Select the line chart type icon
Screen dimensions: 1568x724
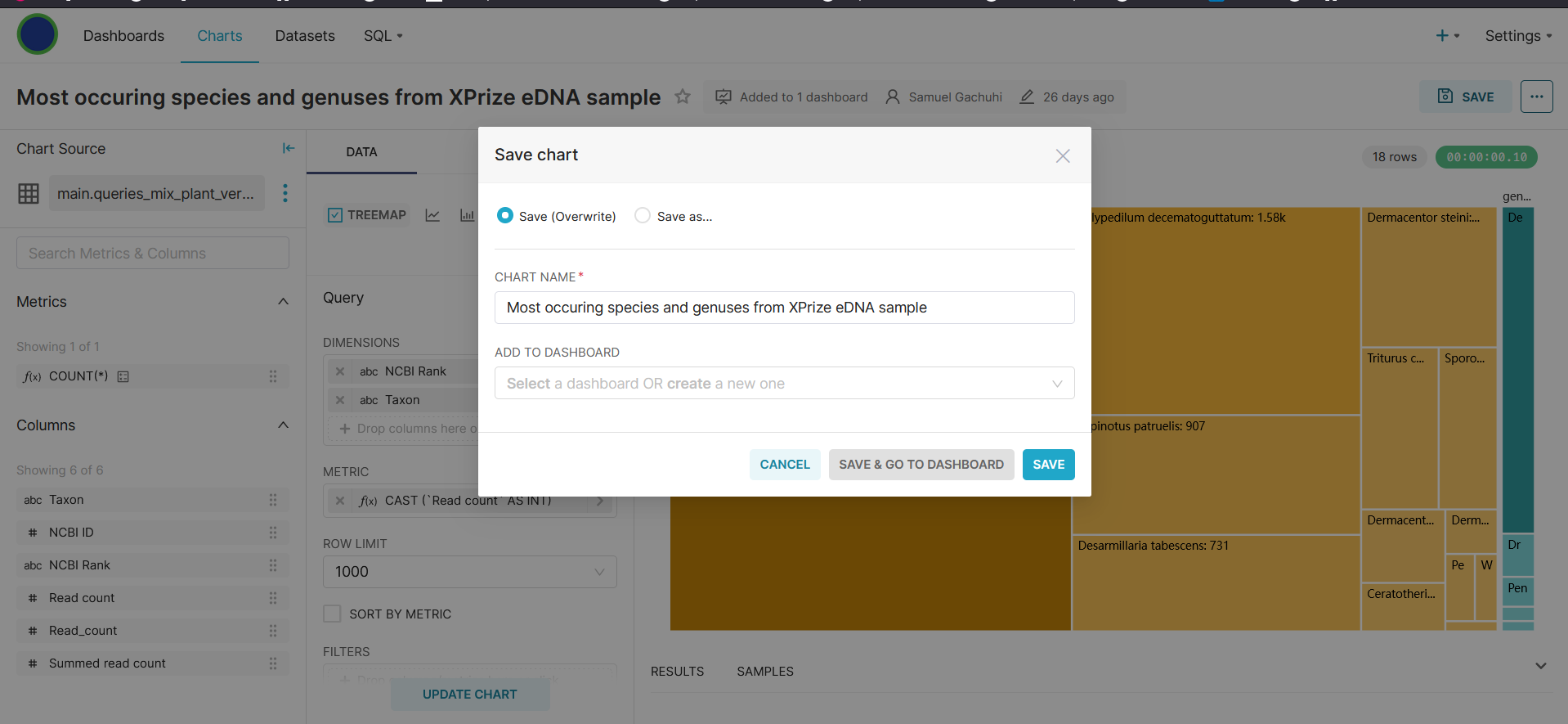[x=432, y=215]
